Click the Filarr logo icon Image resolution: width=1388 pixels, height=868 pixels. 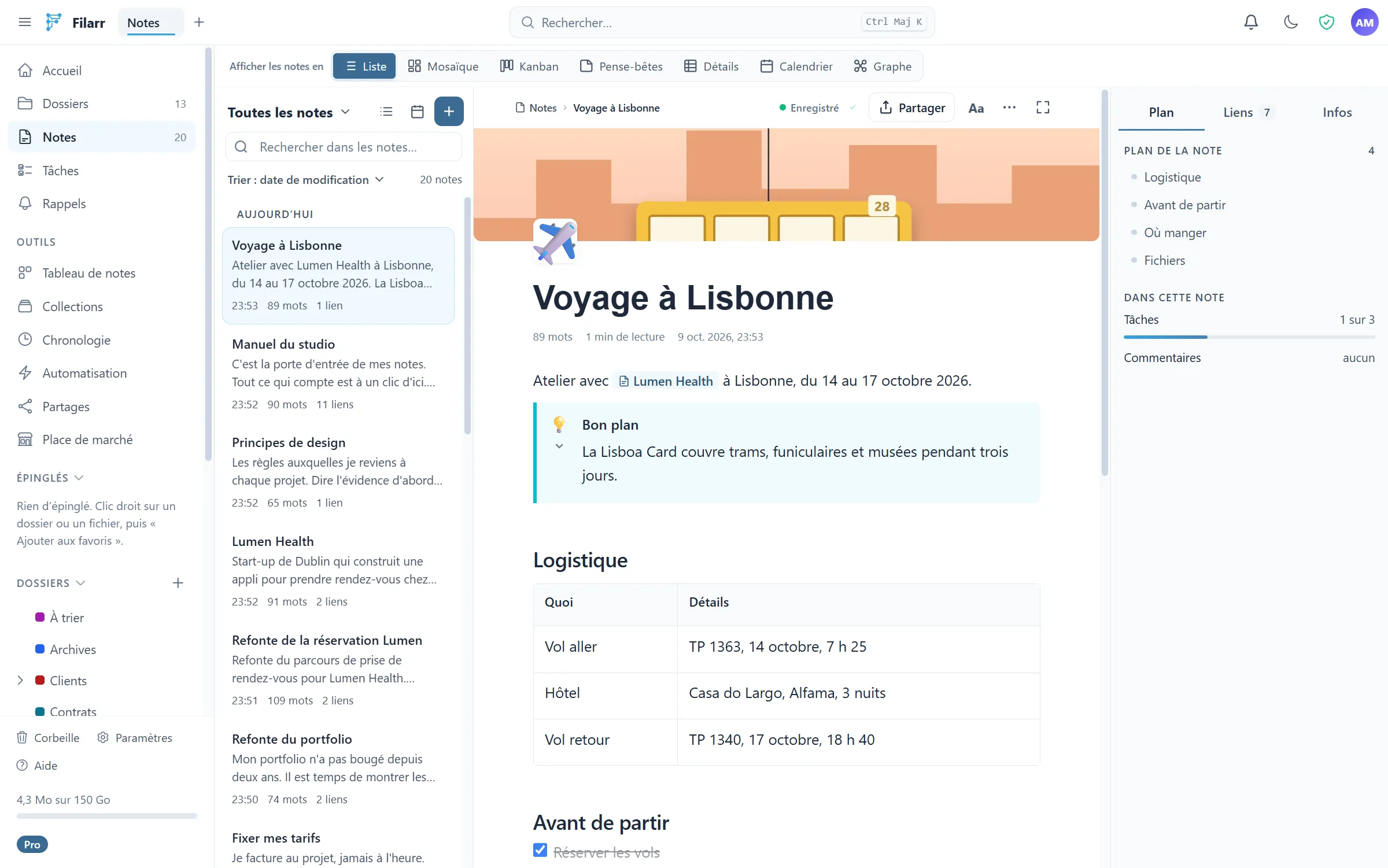tap(53, 22)
